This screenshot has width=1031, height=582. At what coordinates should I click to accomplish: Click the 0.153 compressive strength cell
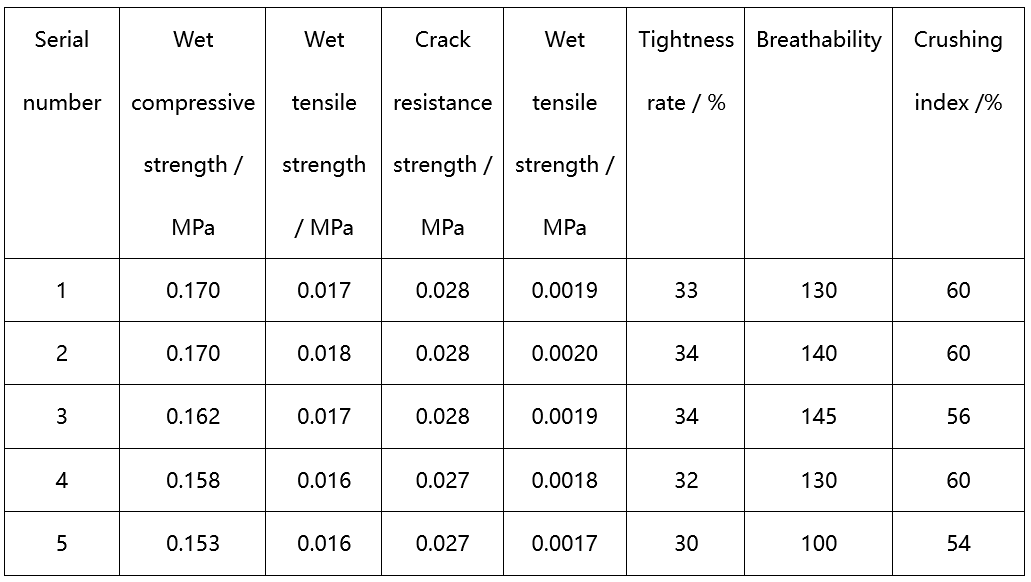pos(193,544)
